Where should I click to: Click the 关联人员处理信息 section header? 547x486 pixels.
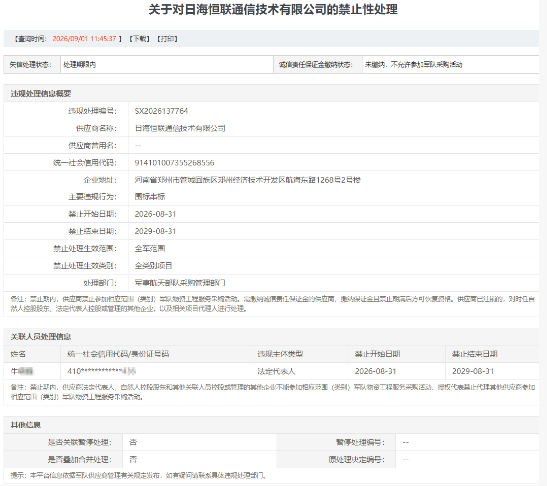coord(41,337)
